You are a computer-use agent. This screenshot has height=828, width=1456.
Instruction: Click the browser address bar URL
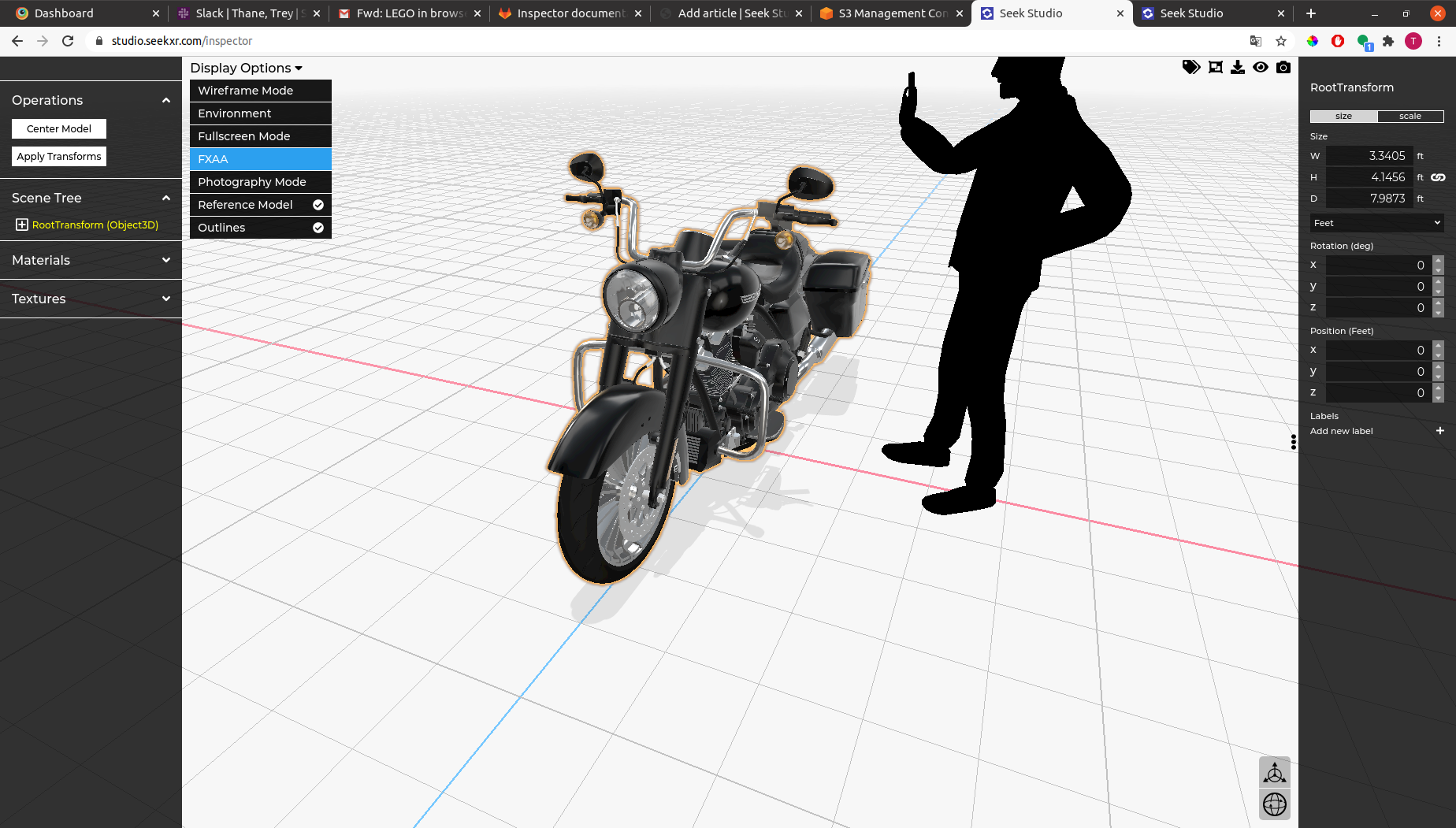tap(182, 41)
